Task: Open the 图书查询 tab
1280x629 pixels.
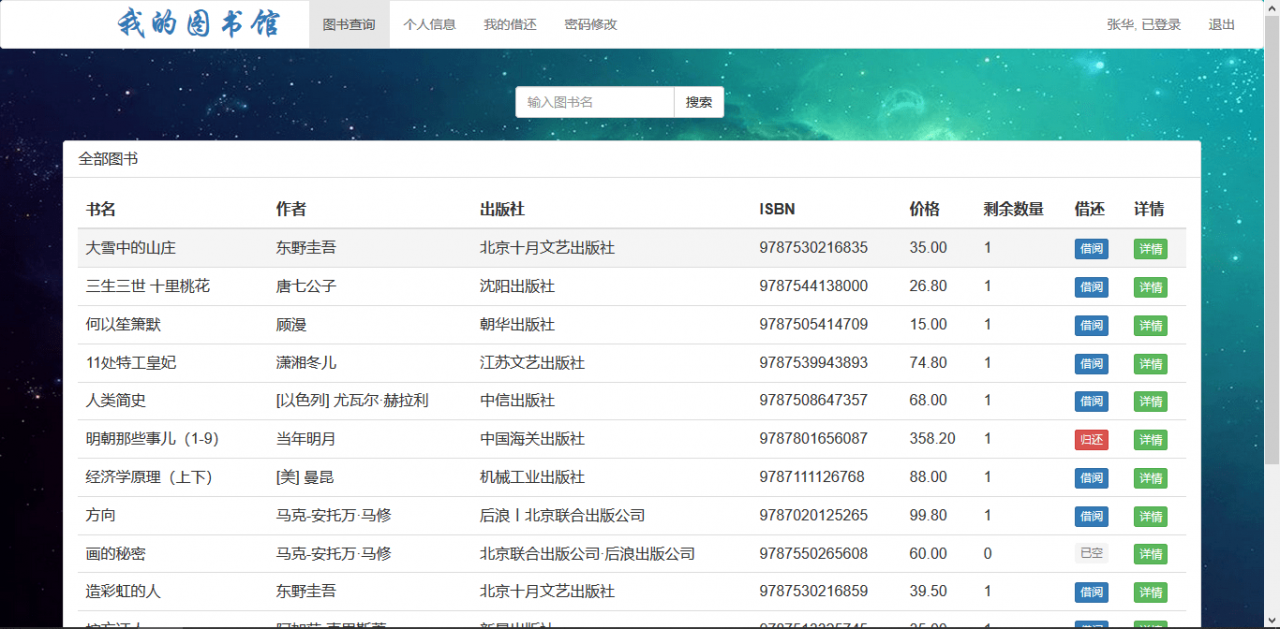Action: (349, 24)
